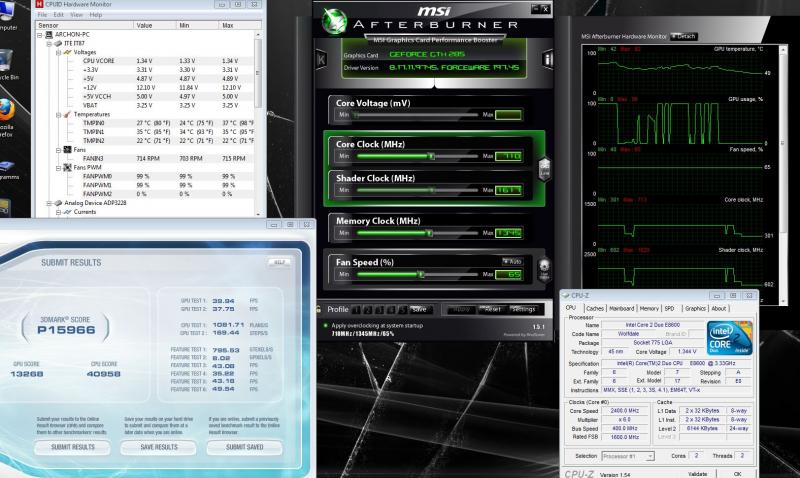800x478 pixels.
Task: Collapse the Fans tree node
Action: point(58,150)
